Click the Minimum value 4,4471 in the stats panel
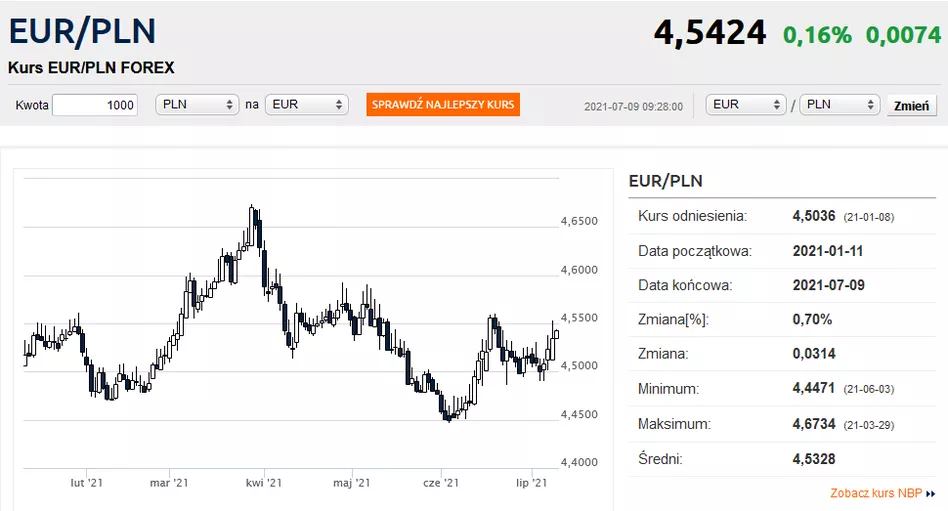The width and height of the screenshot is (948, 511). click(x=814, y=389)
